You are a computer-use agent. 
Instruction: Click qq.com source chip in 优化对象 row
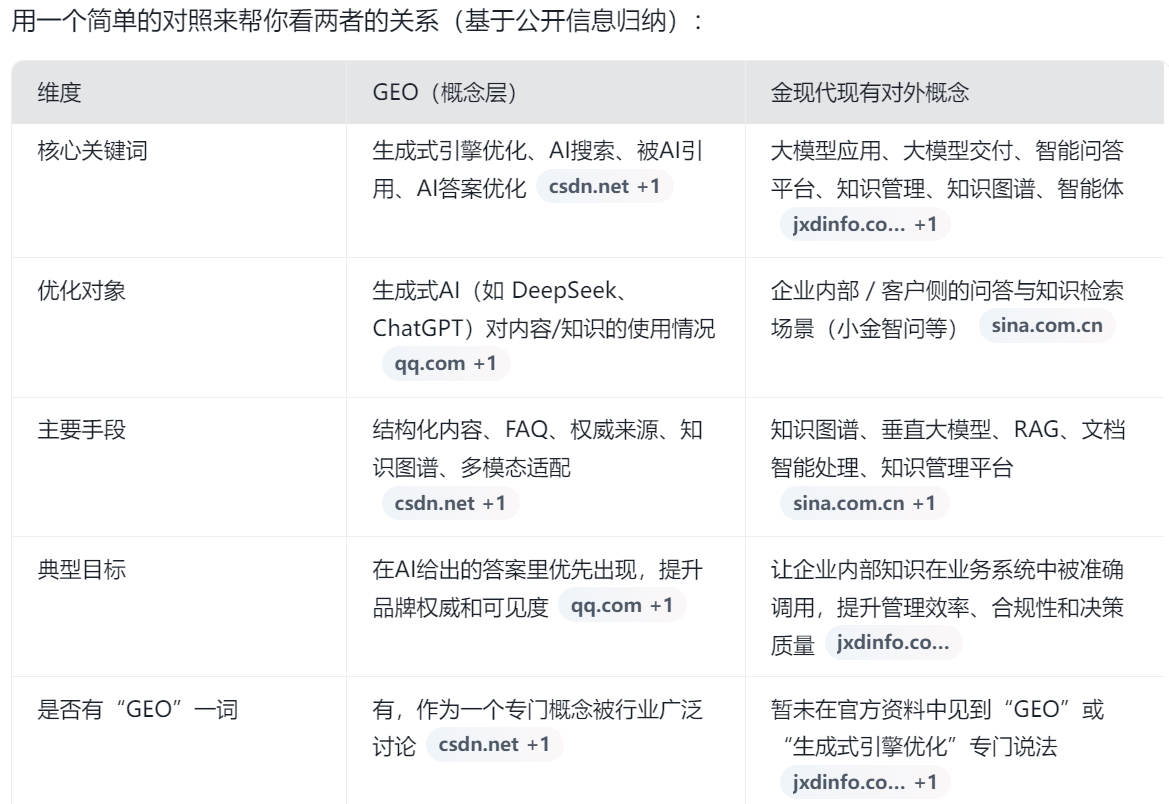446,364
